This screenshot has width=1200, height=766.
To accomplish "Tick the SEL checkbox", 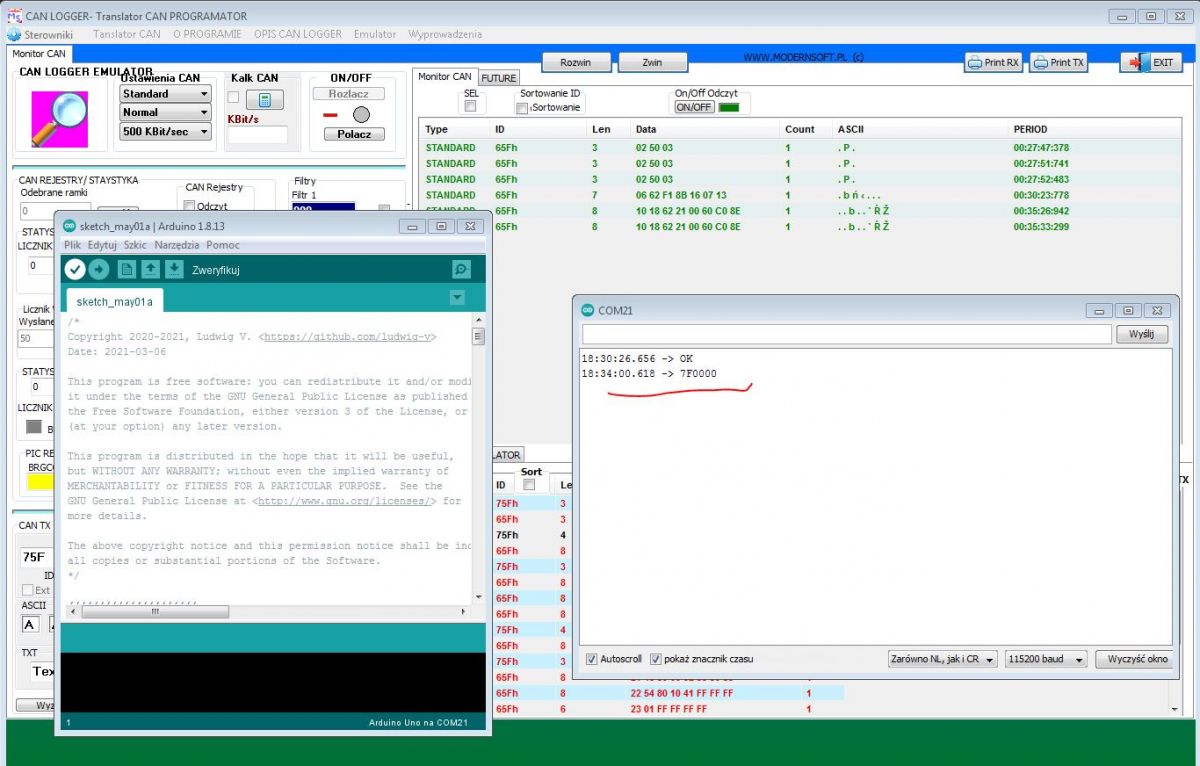I will tap(470, 106).
